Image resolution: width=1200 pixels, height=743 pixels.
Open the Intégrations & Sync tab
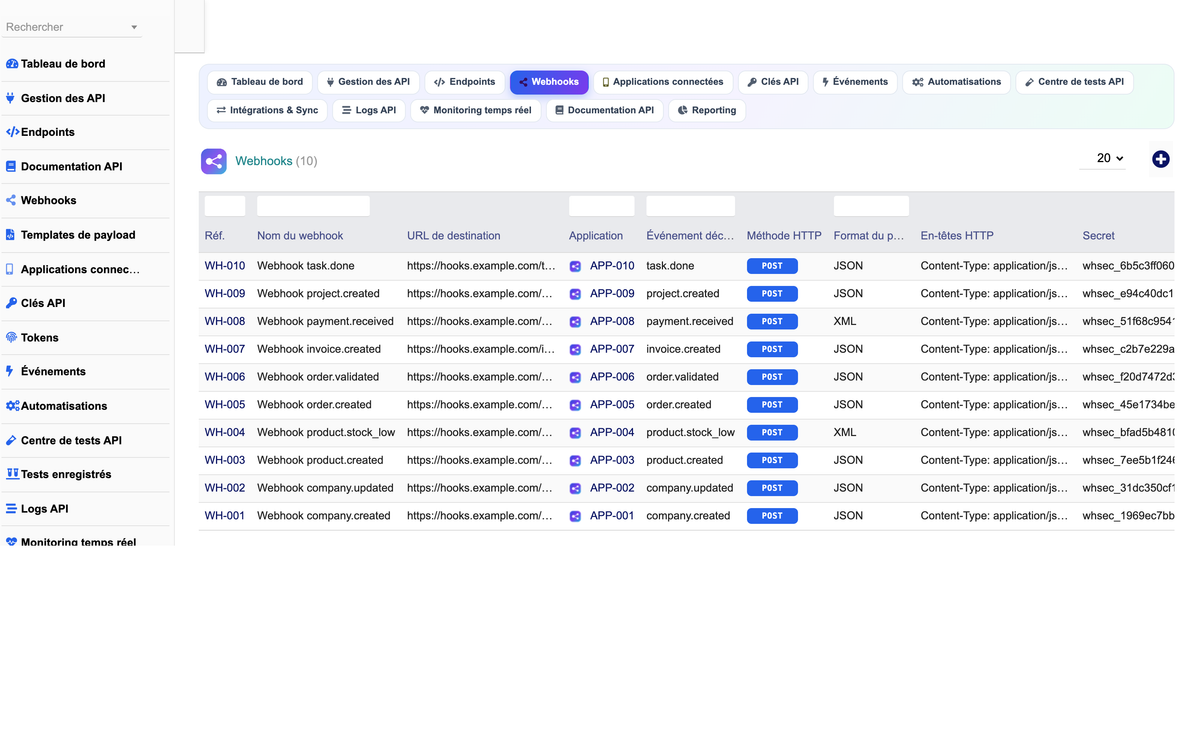coord(267,110)
